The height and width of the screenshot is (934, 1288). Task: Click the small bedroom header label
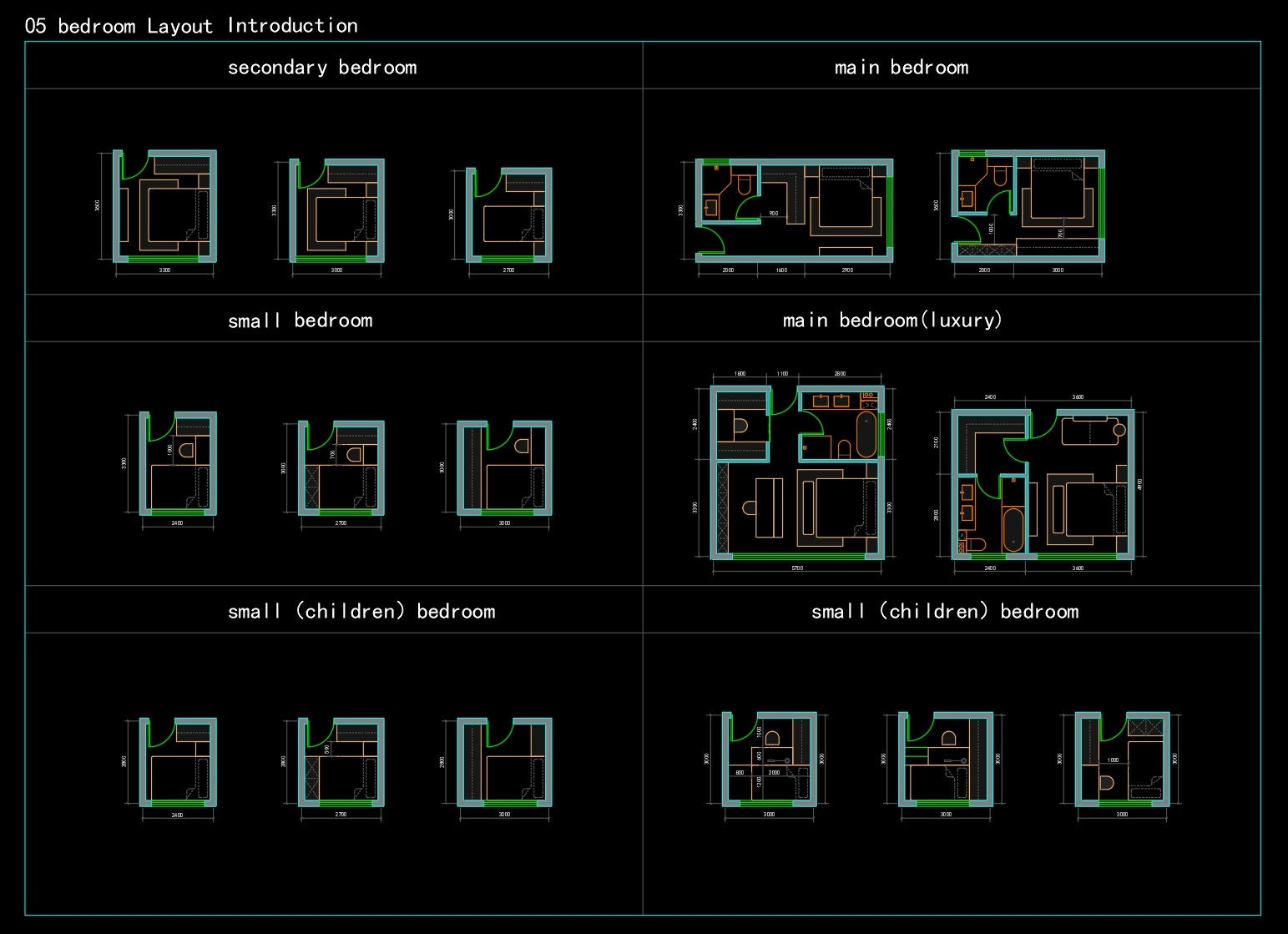(301, 319)
